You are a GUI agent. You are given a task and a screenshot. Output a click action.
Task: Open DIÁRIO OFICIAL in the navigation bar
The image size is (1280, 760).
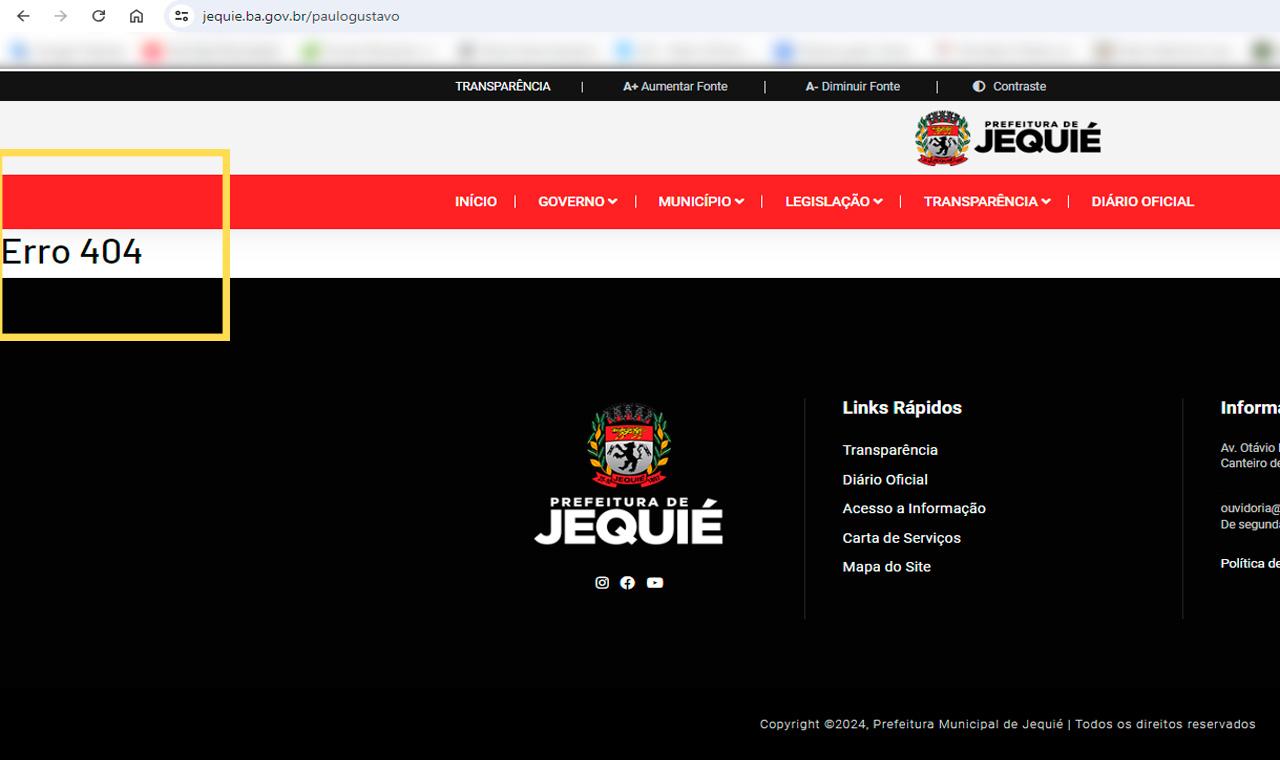tap(1142, 202)
